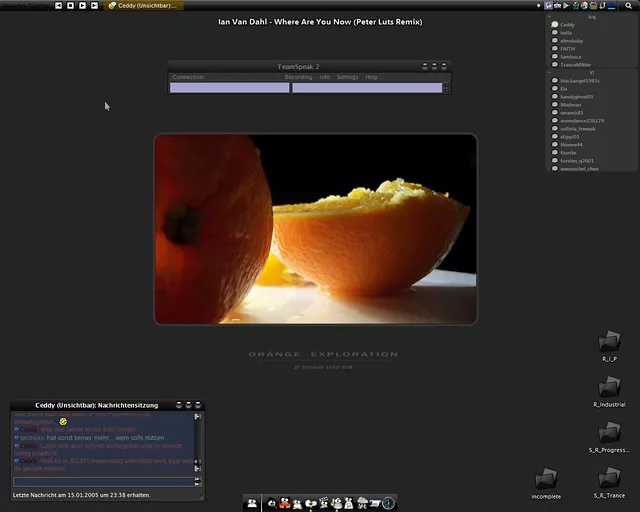Select contact seramis81 in the list
Viewport: 640px width, 512px height.
pos(571,113)
